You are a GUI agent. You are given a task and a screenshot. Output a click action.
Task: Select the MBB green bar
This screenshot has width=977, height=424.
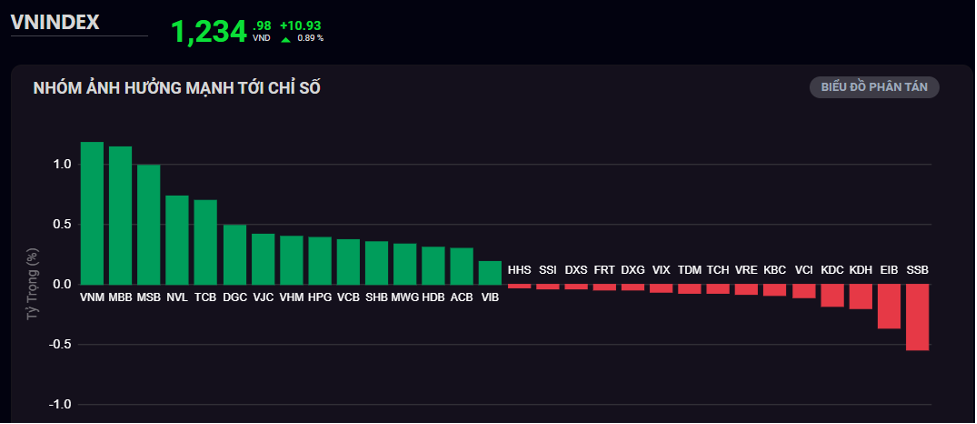[120, 215]
